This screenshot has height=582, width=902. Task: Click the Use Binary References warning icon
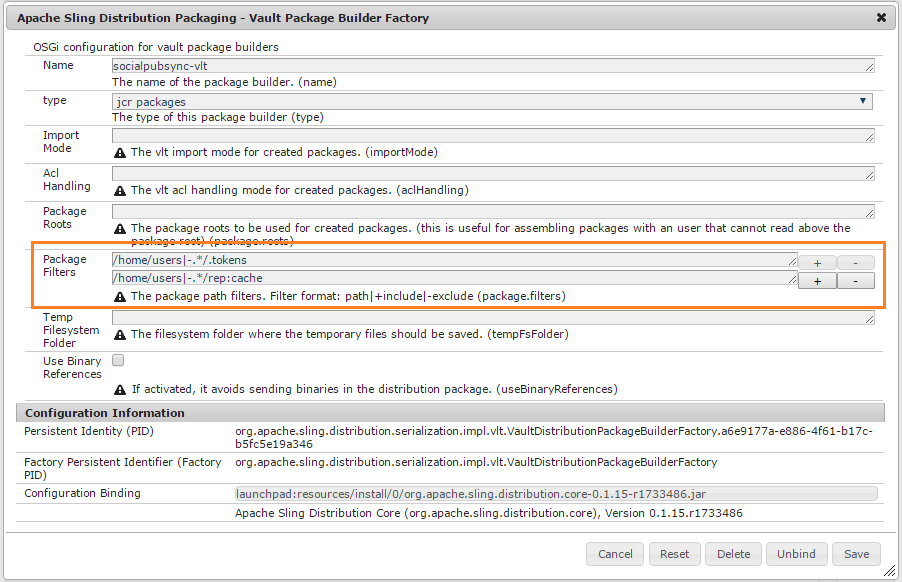[x=120, y=390]
